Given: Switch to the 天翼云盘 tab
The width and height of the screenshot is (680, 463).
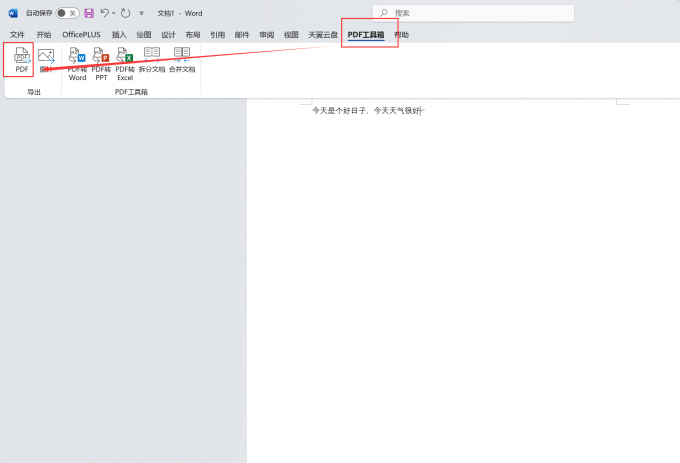Looking at the screenshot, I should [323, 35].
